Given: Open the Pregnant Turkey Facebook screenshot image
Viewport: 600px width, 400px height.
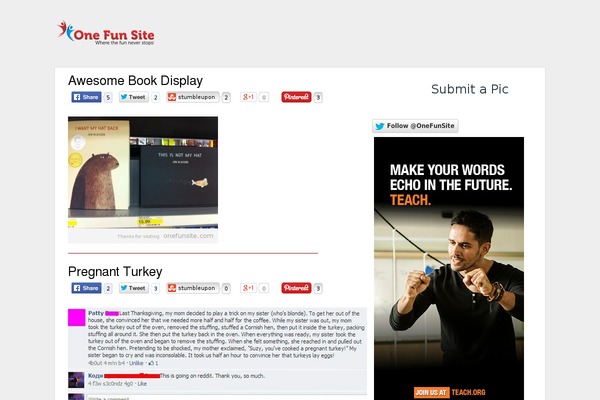Looking at the screenshot, I should [217, 354].
